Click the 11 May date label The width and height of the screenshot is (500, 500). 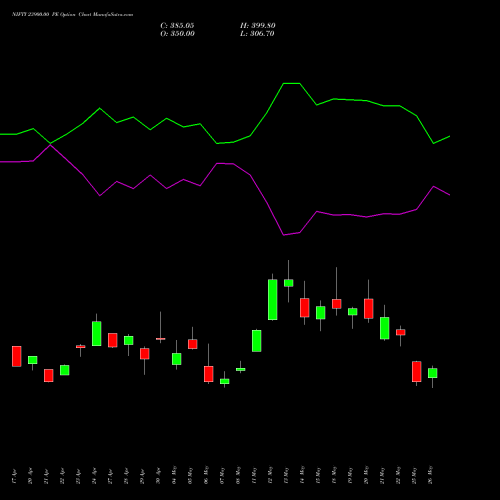pos(254,475)
